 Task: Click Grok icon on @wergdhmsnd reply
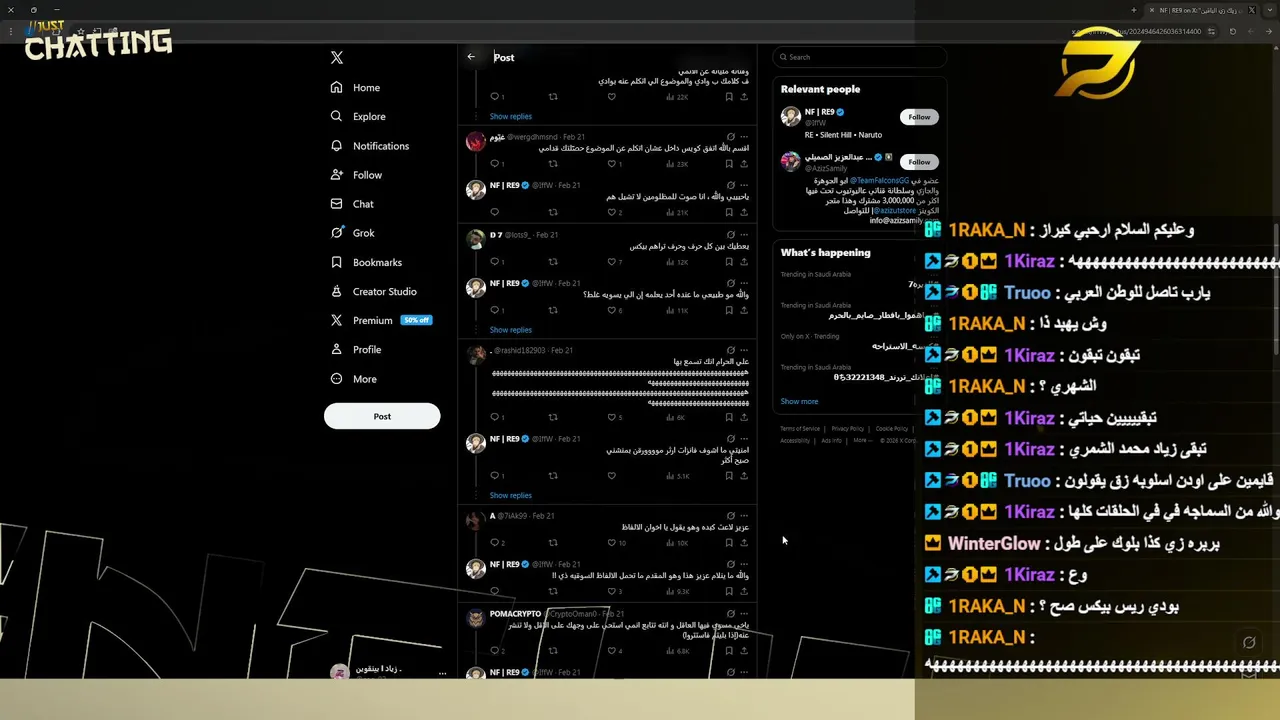click(730, 137)
